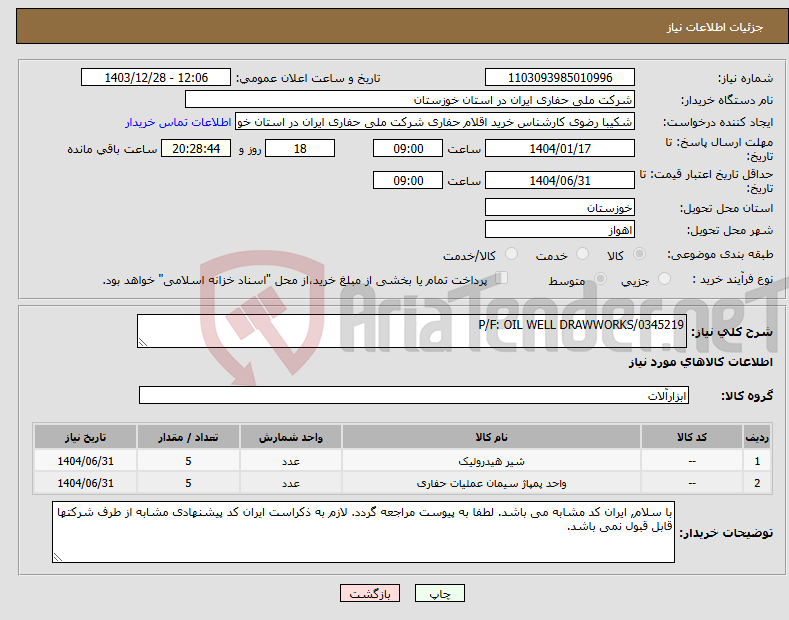Click the گروه کالا field ابزارآلات
Viewport: 789px width, 620px height.
pos(414,395)
